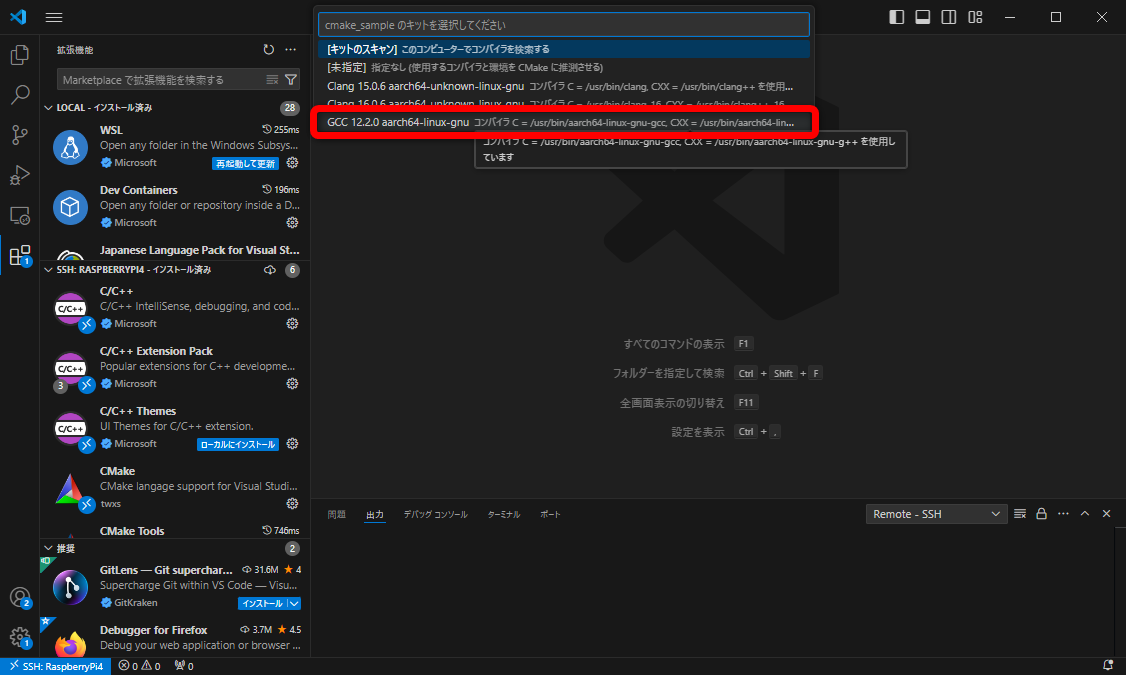Open the Accounts icon in activity bar
This screenshot has width=1126, height=675.
pyautogui.click(x=19, y=597)
